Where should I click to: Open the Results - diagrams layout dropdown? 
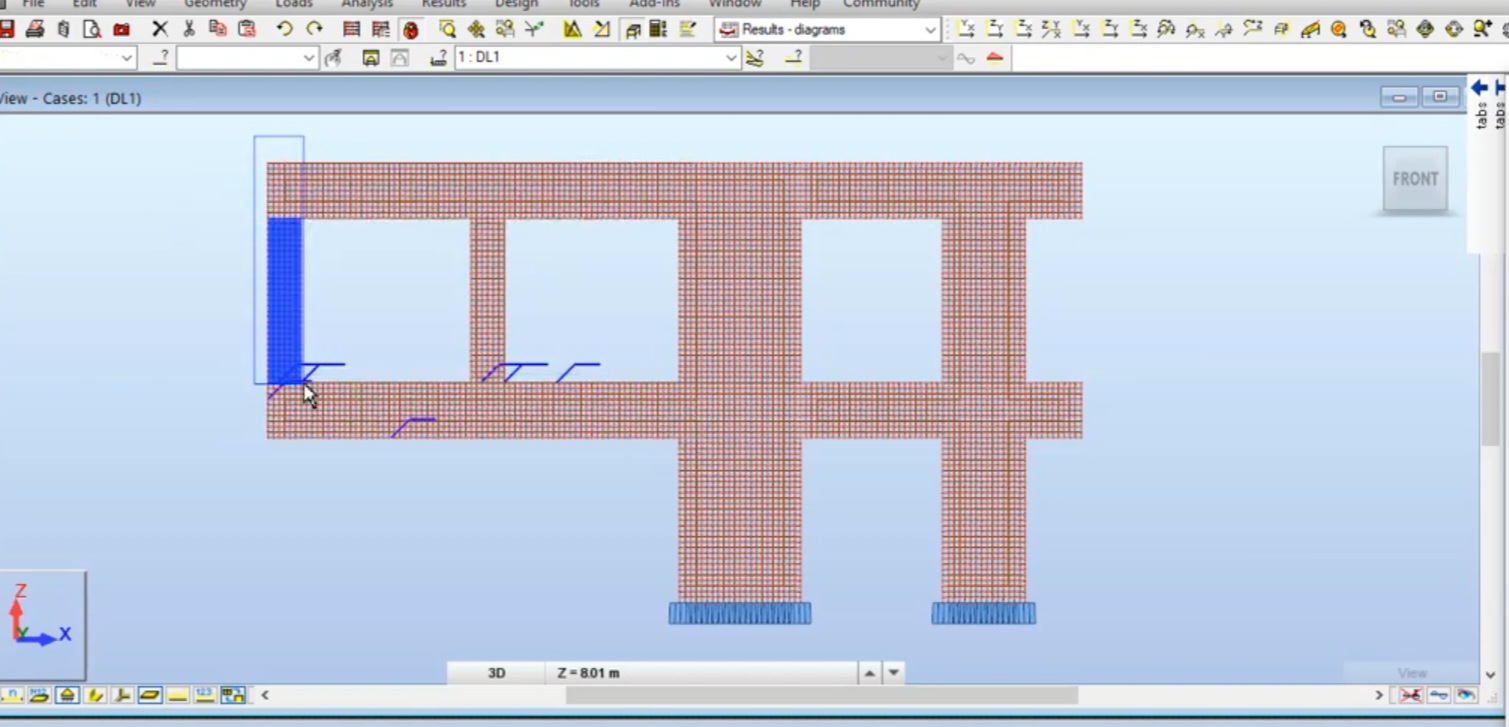point(829,30)
